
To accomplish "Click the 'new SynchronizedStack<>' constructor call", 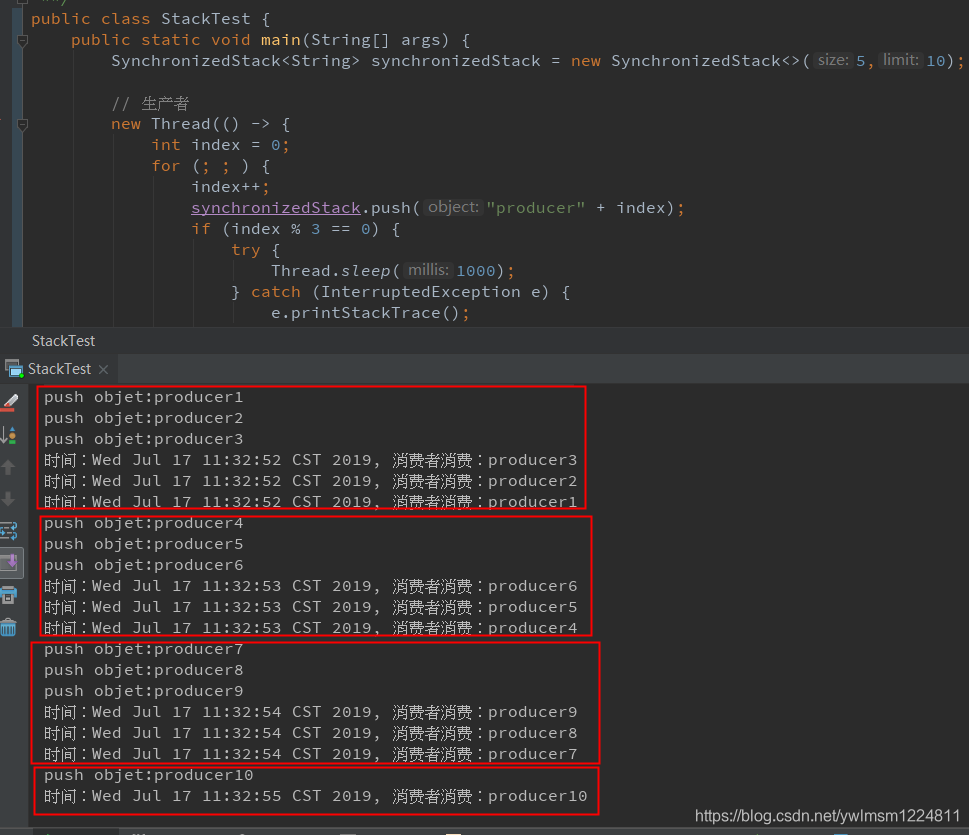I will (x=685, y=61).
